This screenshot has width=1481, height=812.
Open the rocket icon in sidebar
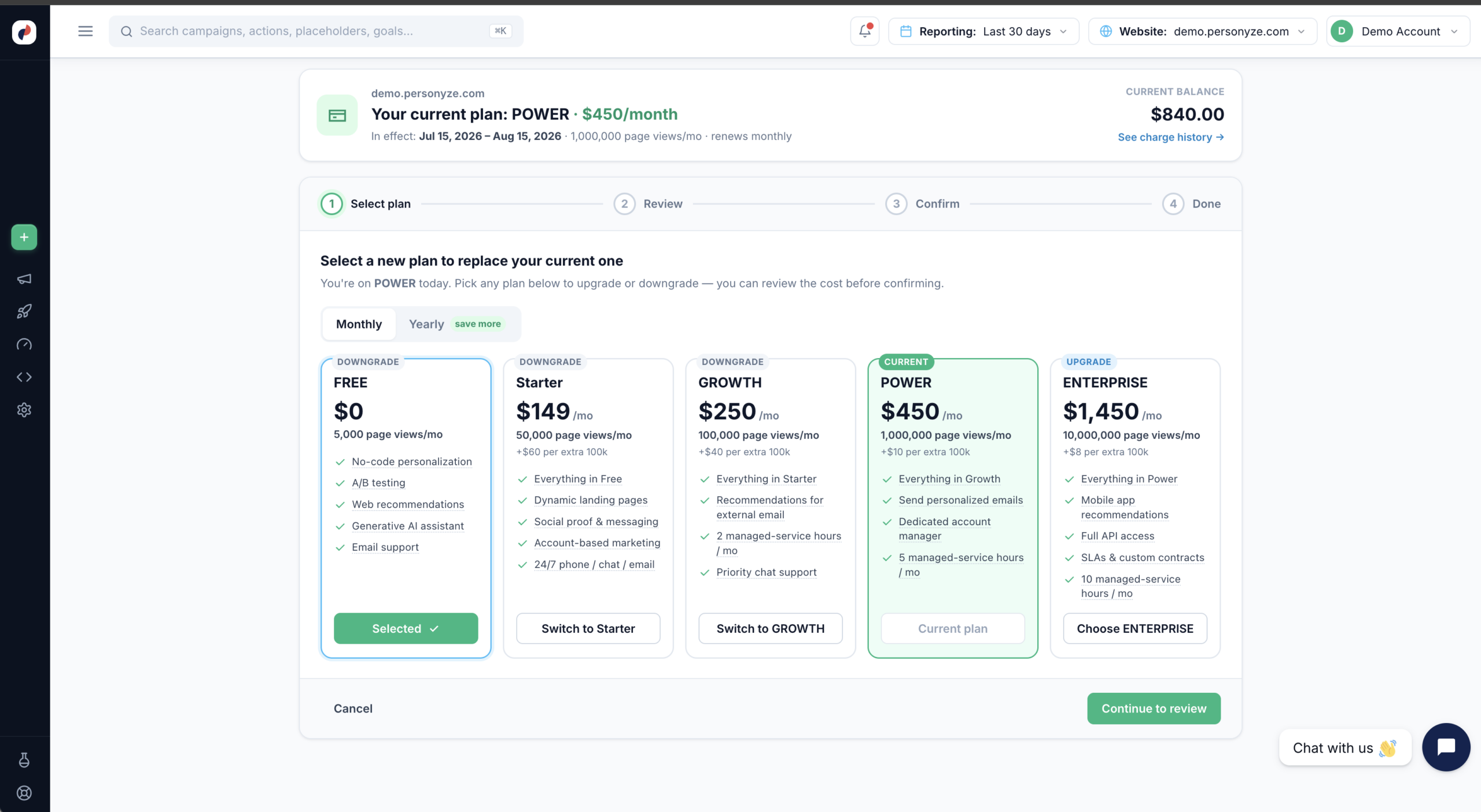[24, 312]
